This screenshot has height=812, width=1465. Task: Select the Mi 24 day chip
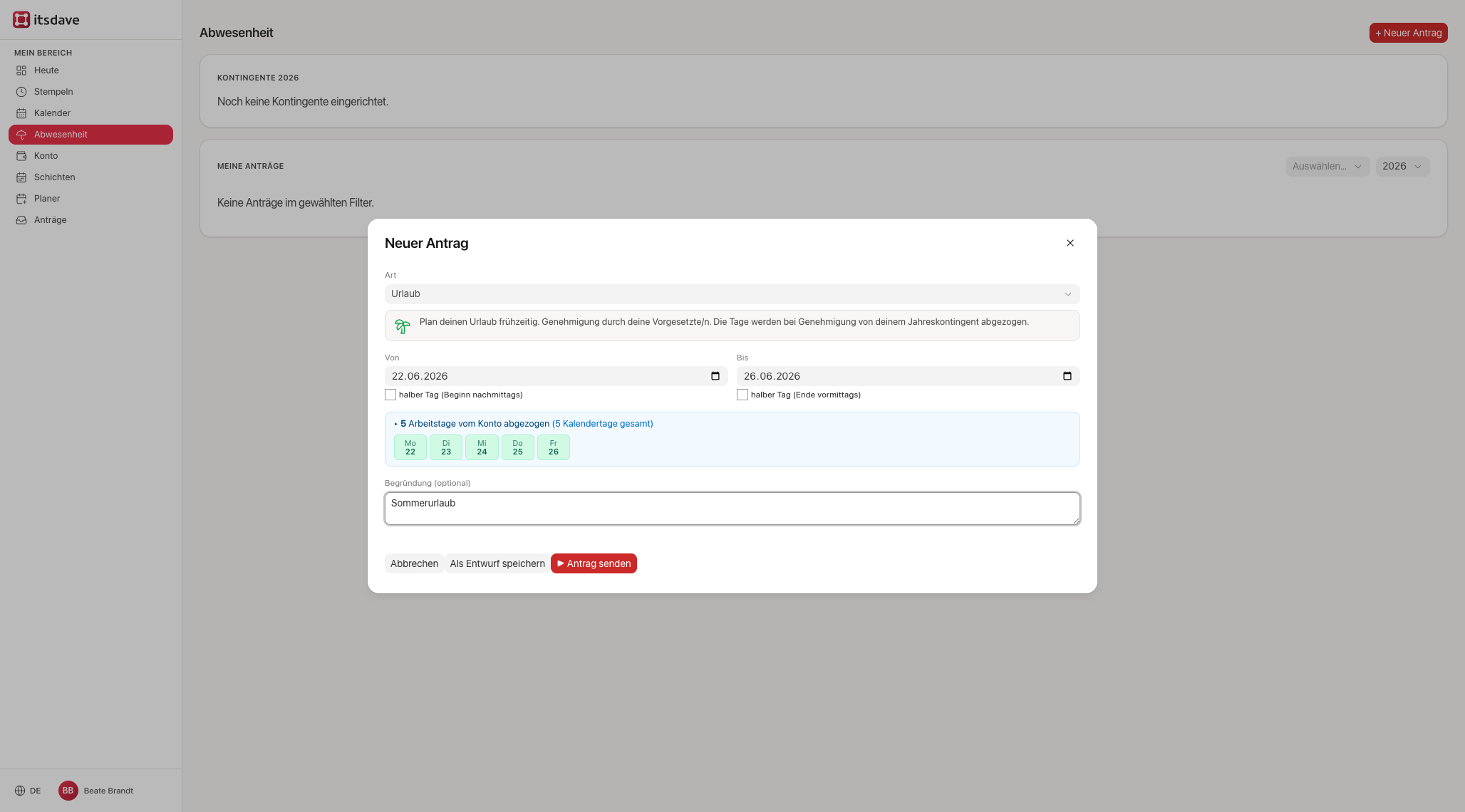(482, 447)
